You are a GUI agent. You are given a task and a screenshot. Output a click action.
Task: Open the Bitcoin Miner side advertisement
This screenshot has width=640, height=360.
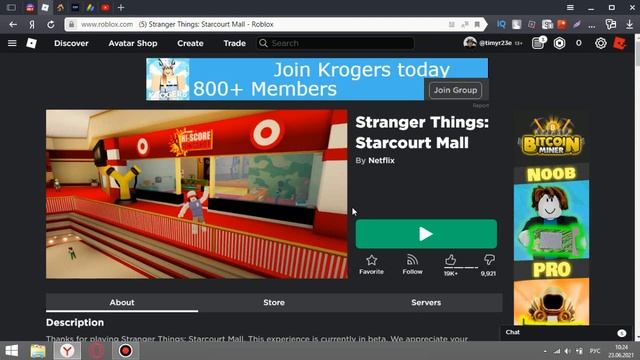(551, 218)
